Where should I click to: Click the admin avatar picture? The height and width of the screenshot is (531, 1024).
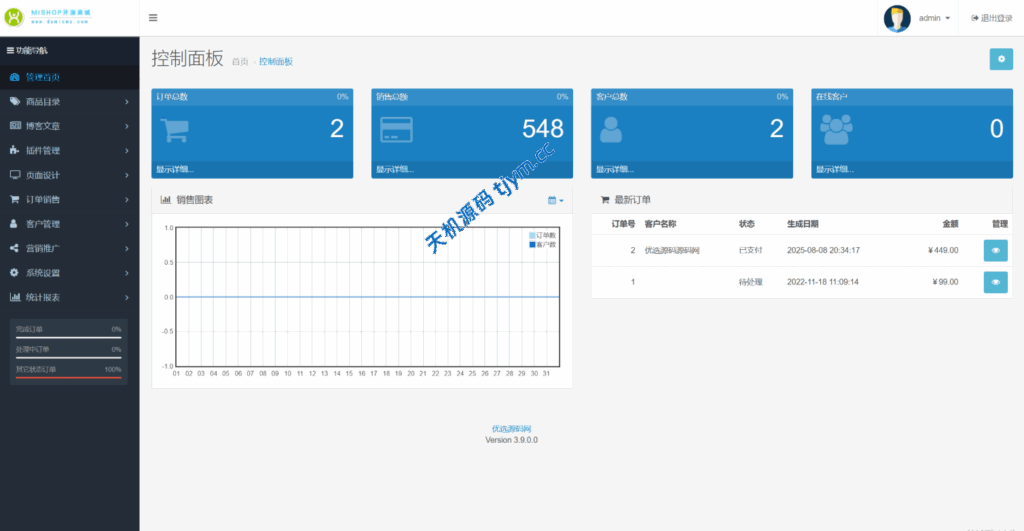897,18
